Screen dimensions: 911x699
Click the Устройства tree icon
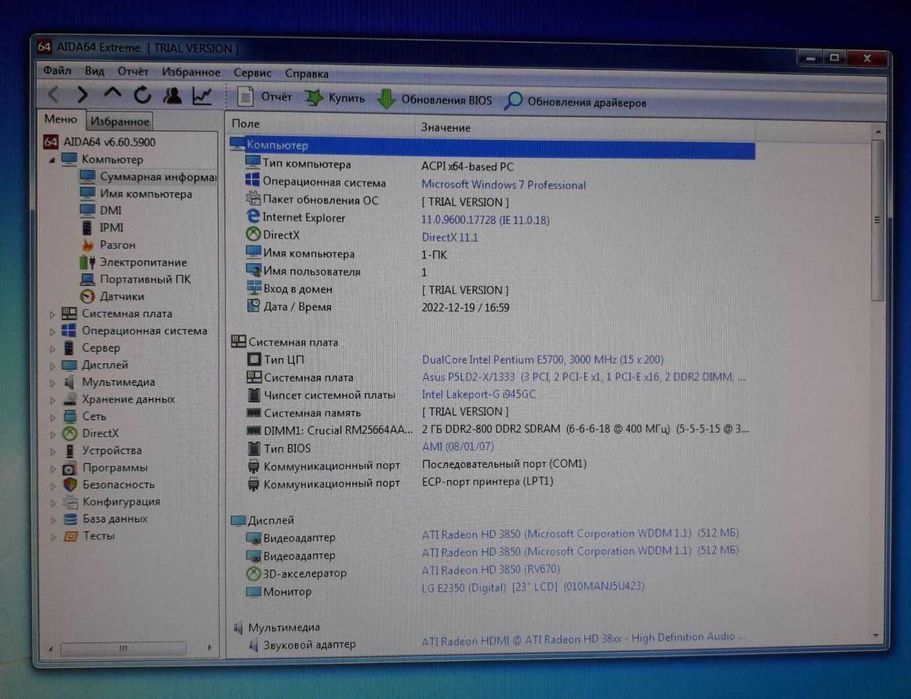pos(70,451)
